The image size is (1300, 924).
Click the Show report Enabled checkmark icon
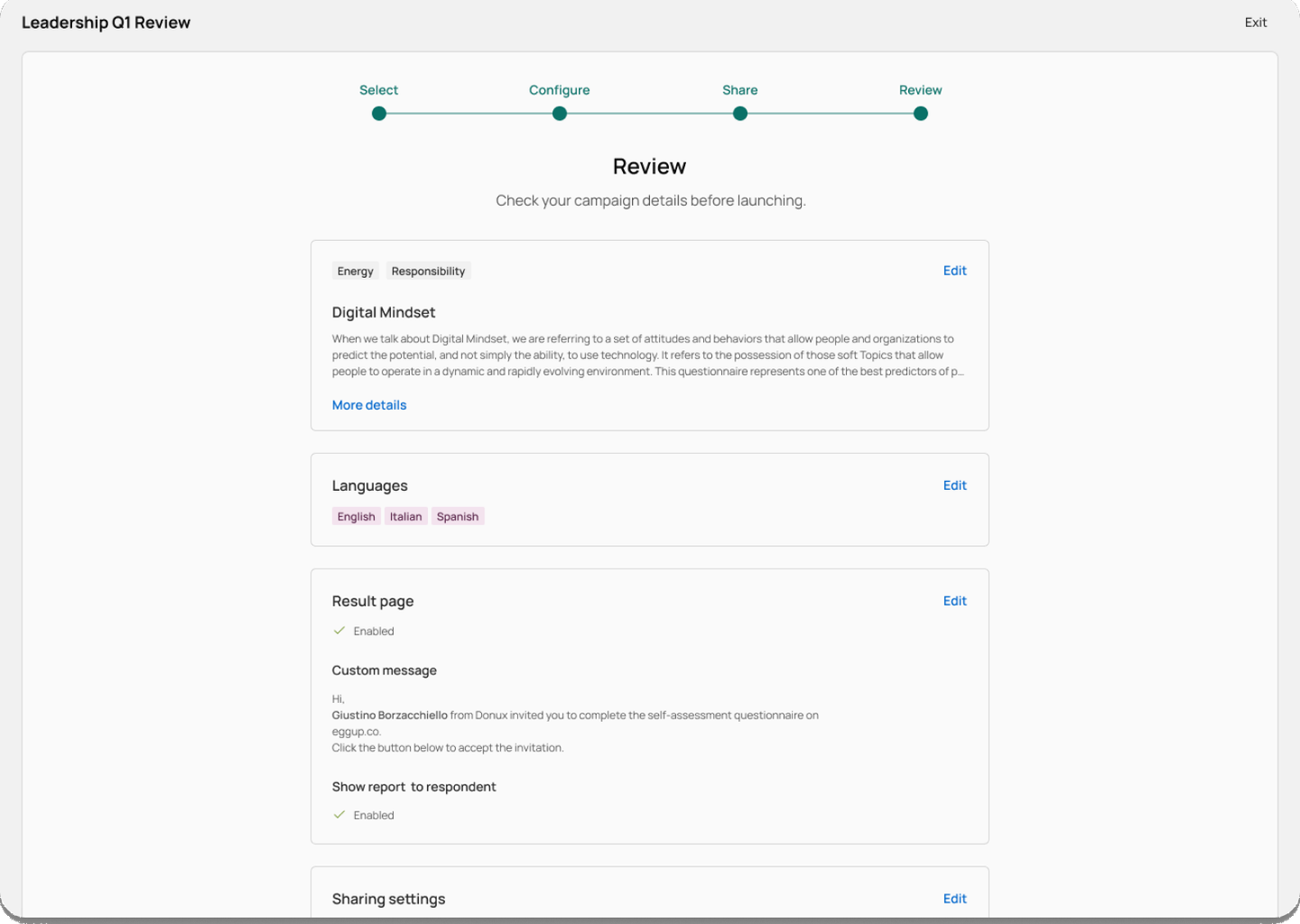point(339,815)
